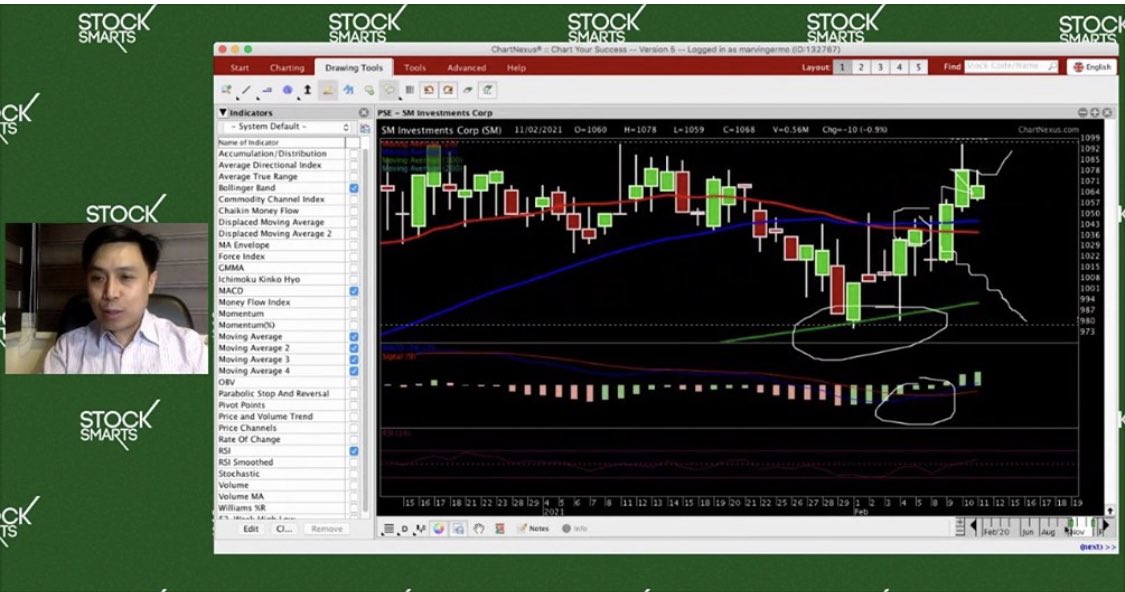Select the blue circle shape tool

click(287, 90)
